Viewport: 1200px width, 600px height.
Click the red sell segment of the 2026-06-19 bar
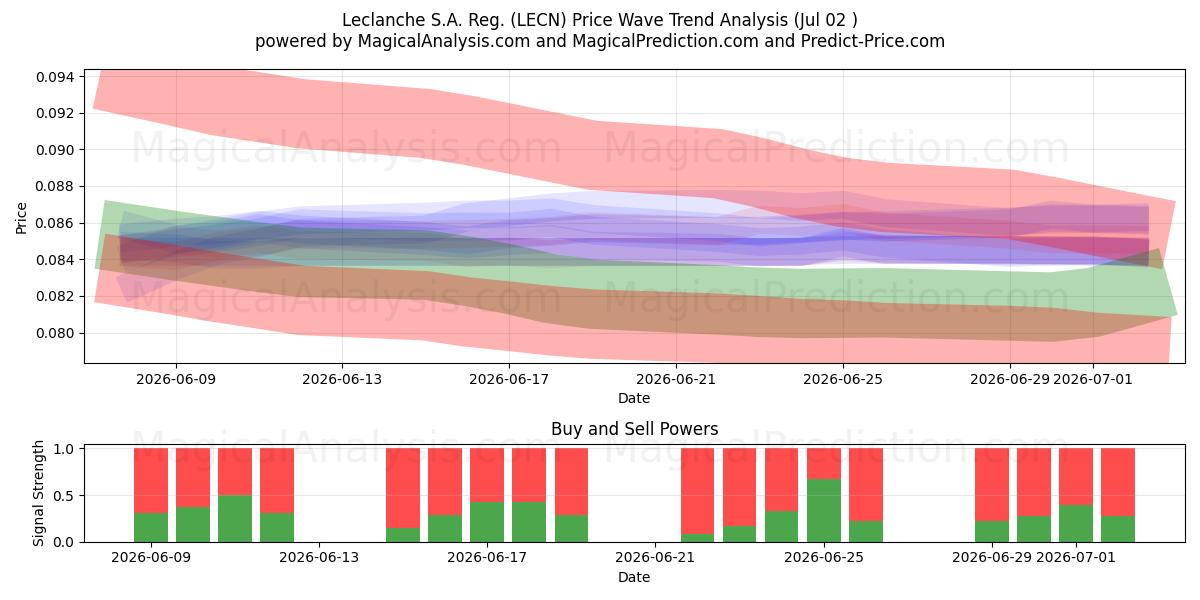coord(571,482)
